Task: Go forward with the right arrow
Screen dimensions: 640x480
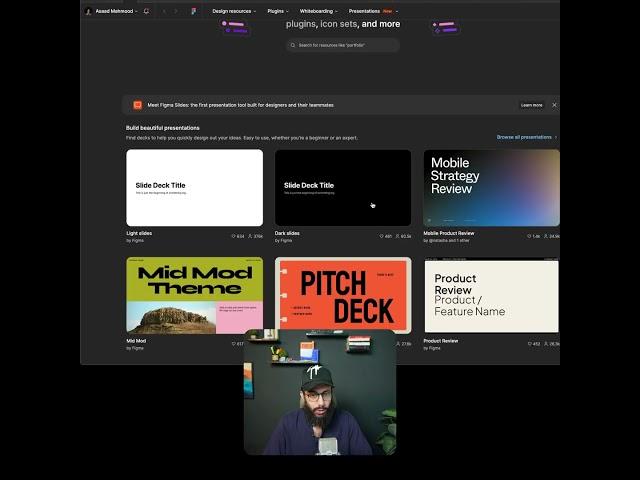Action: (x=176, y=11)
